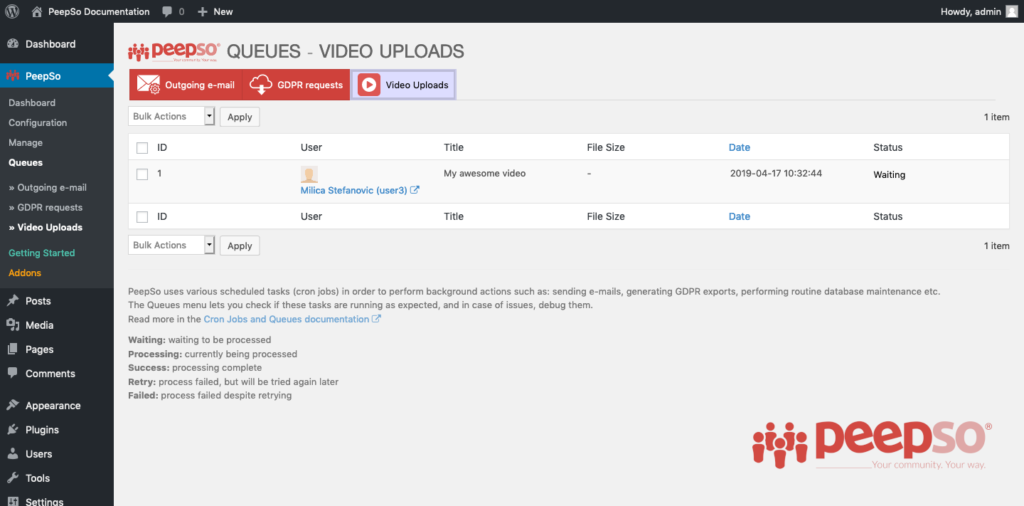The height and width of the screenshot is (506, 1024).
Task: Click the GDPR requests cloud download icon
Action: point(261,85)
